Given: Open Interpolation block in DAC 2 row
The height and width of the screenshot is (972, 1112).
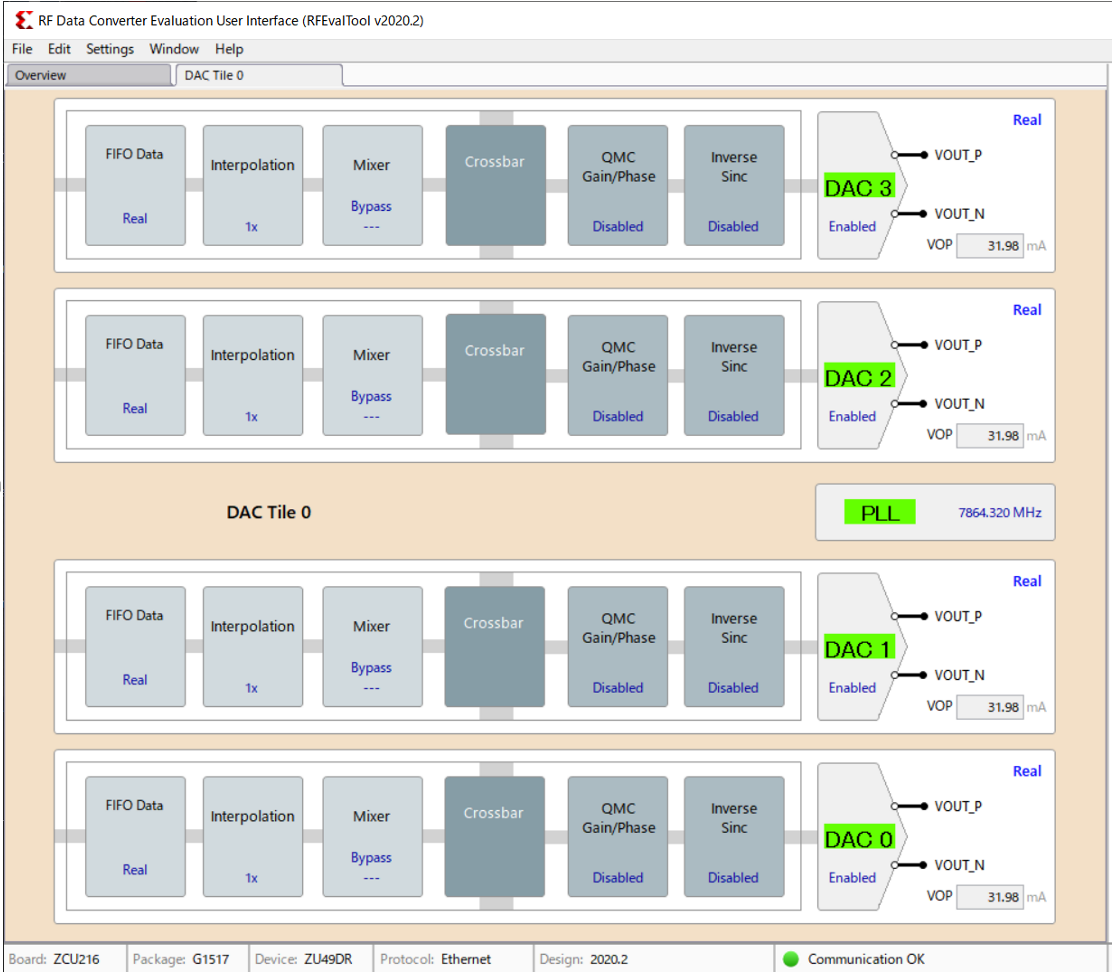Looking at the screenshot, I should [x=252, y=376].
